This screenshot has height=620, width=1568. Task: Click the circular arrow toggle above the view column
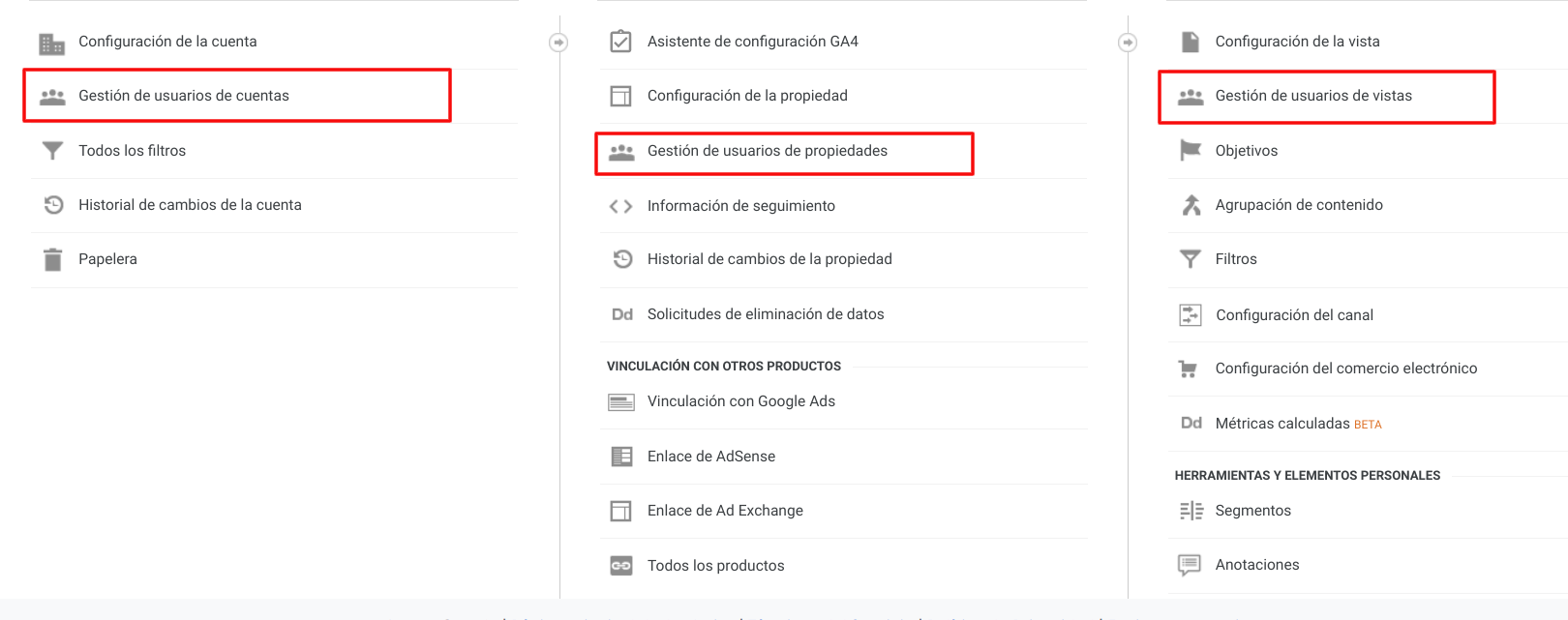1128,42
